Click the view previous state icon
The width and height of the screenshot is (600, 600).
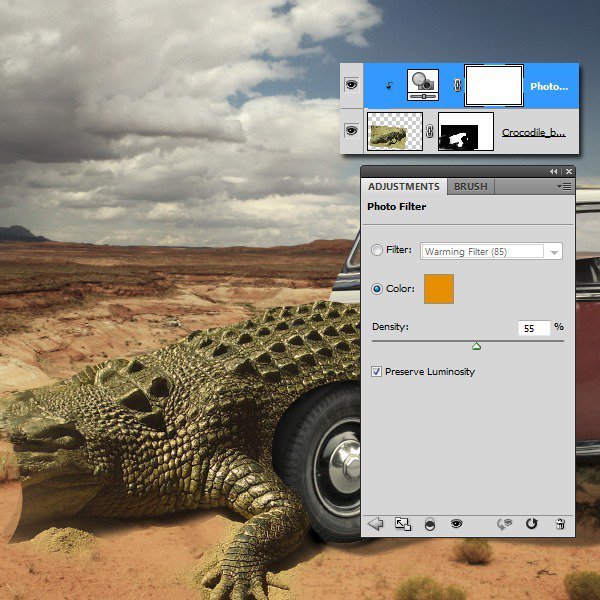504,523
